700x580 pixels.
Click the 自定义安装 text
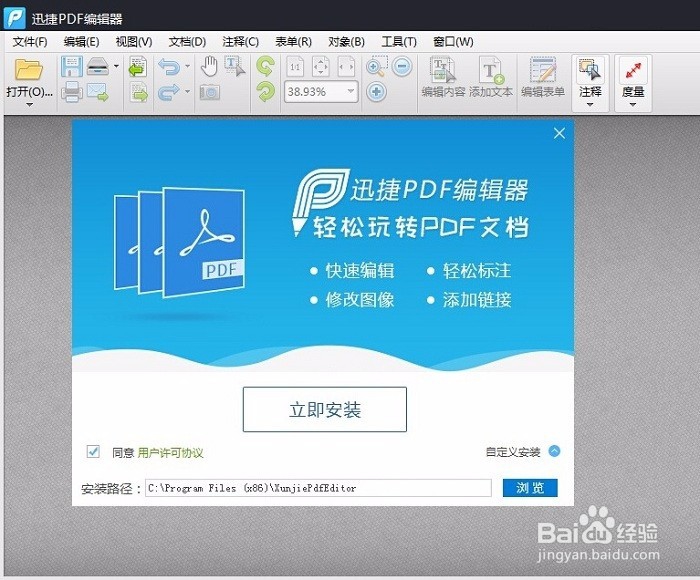click(513, 452)
